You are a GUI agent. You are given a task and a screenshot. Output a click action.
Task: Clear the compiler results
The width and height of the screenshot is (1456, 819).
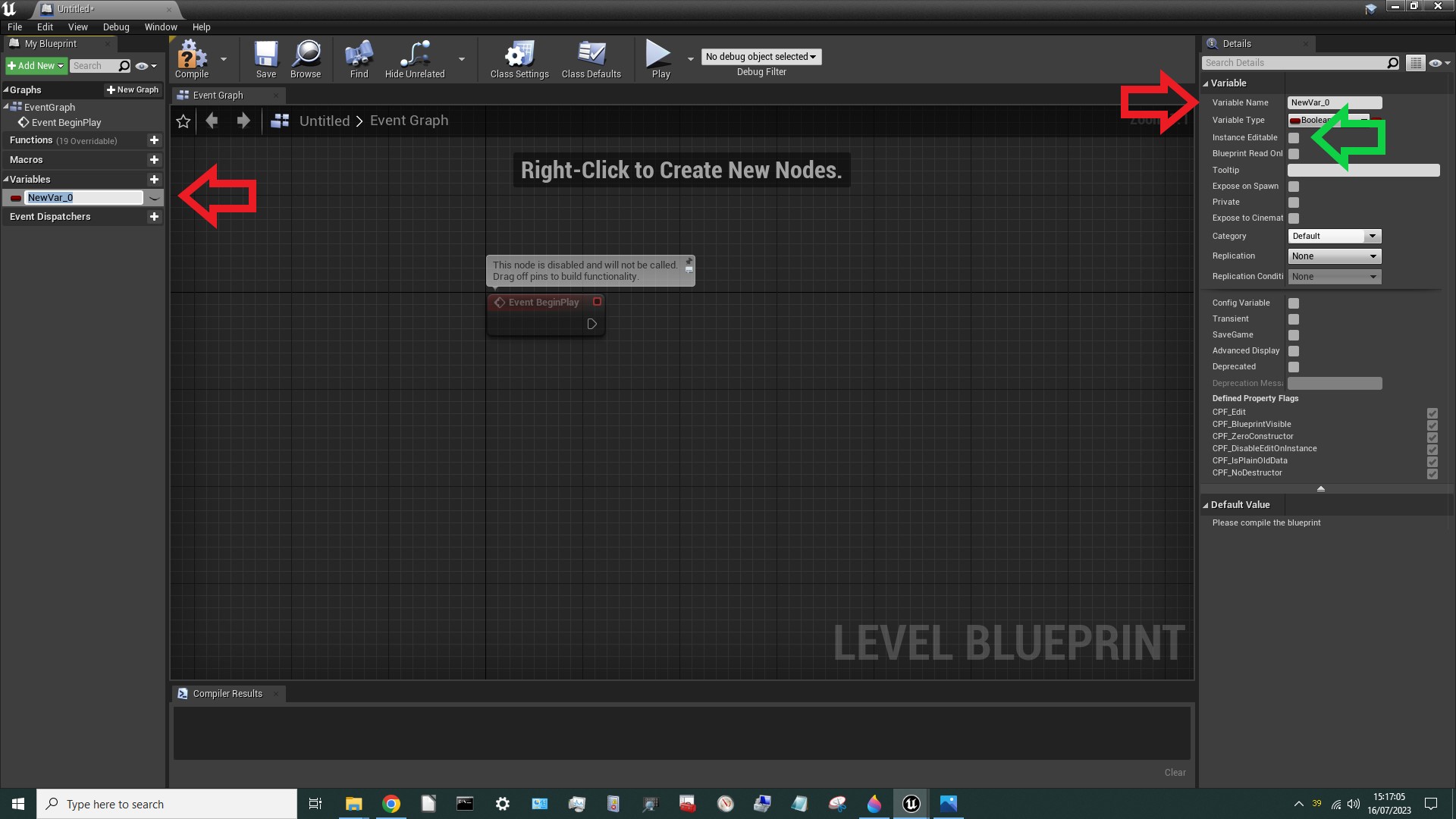coord(1175,773)
